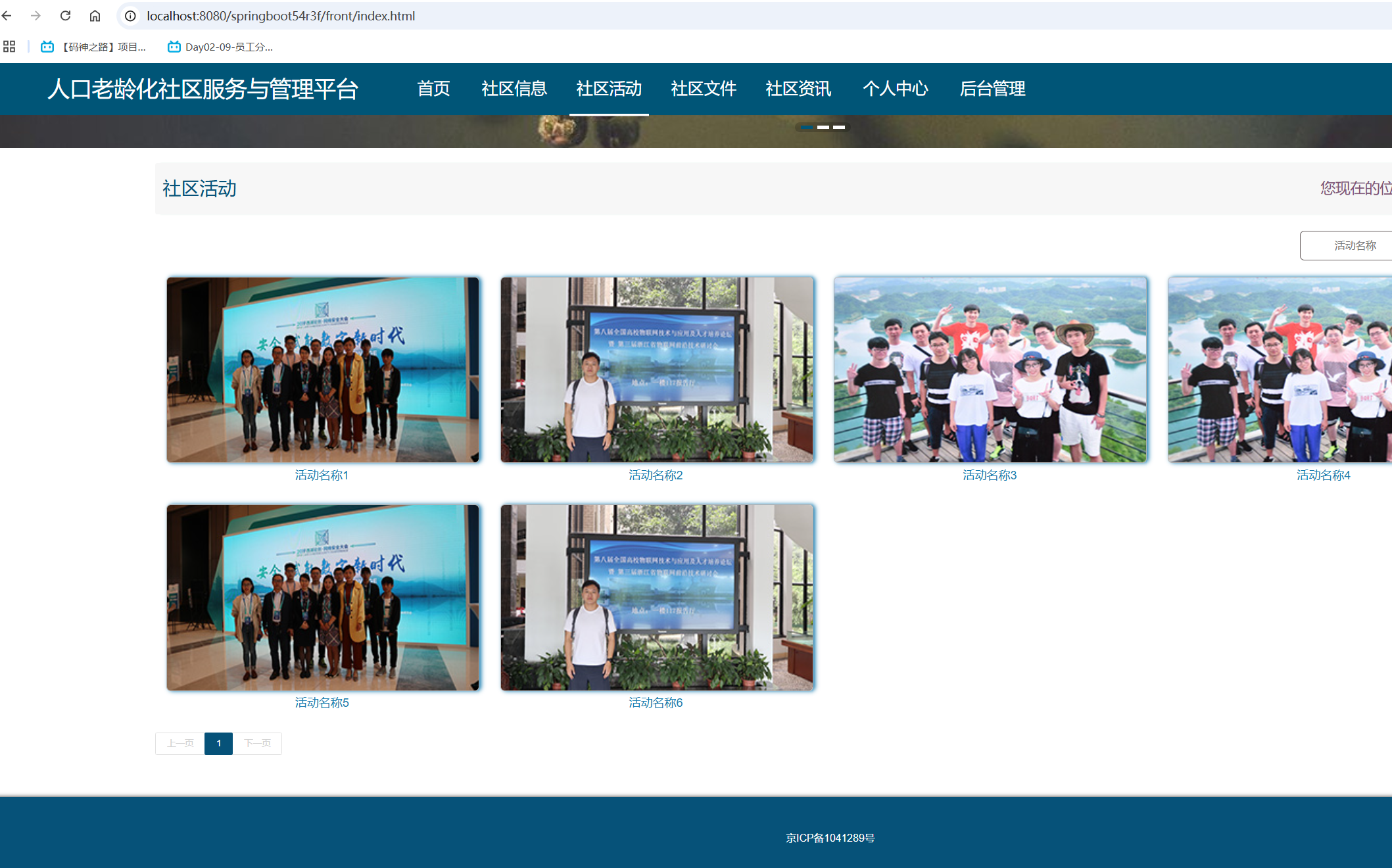The width and height of the screenshot is (1392, 868).
Task: Switch to the 首页 navigation tab
Action: coord(433,89)
